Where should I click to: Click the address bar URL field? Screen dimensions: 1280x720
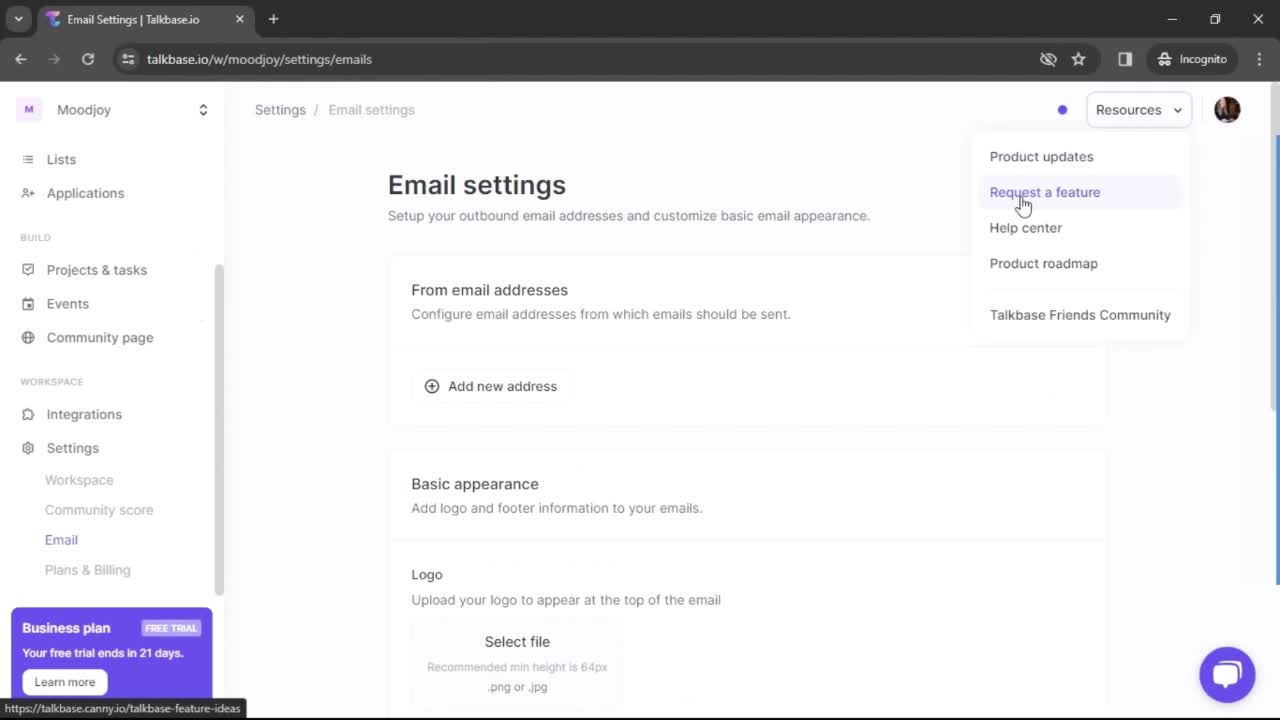tap(580, 59)
